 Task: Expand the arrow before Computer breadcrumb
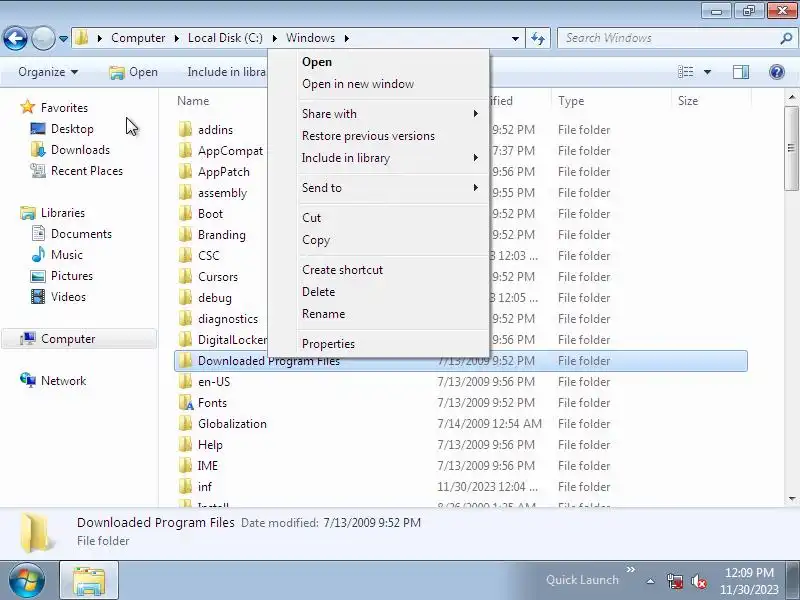(99, 38)
